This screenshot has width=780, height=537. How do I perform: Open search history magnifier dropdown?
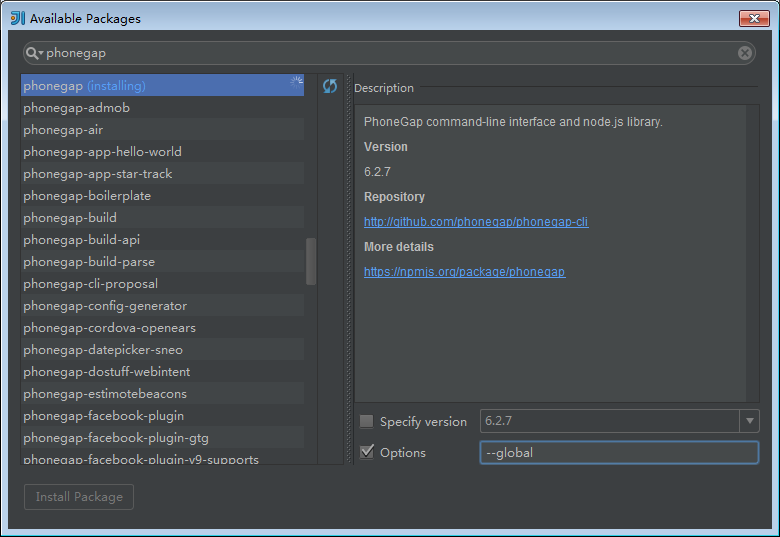click(x=34, y=53)
